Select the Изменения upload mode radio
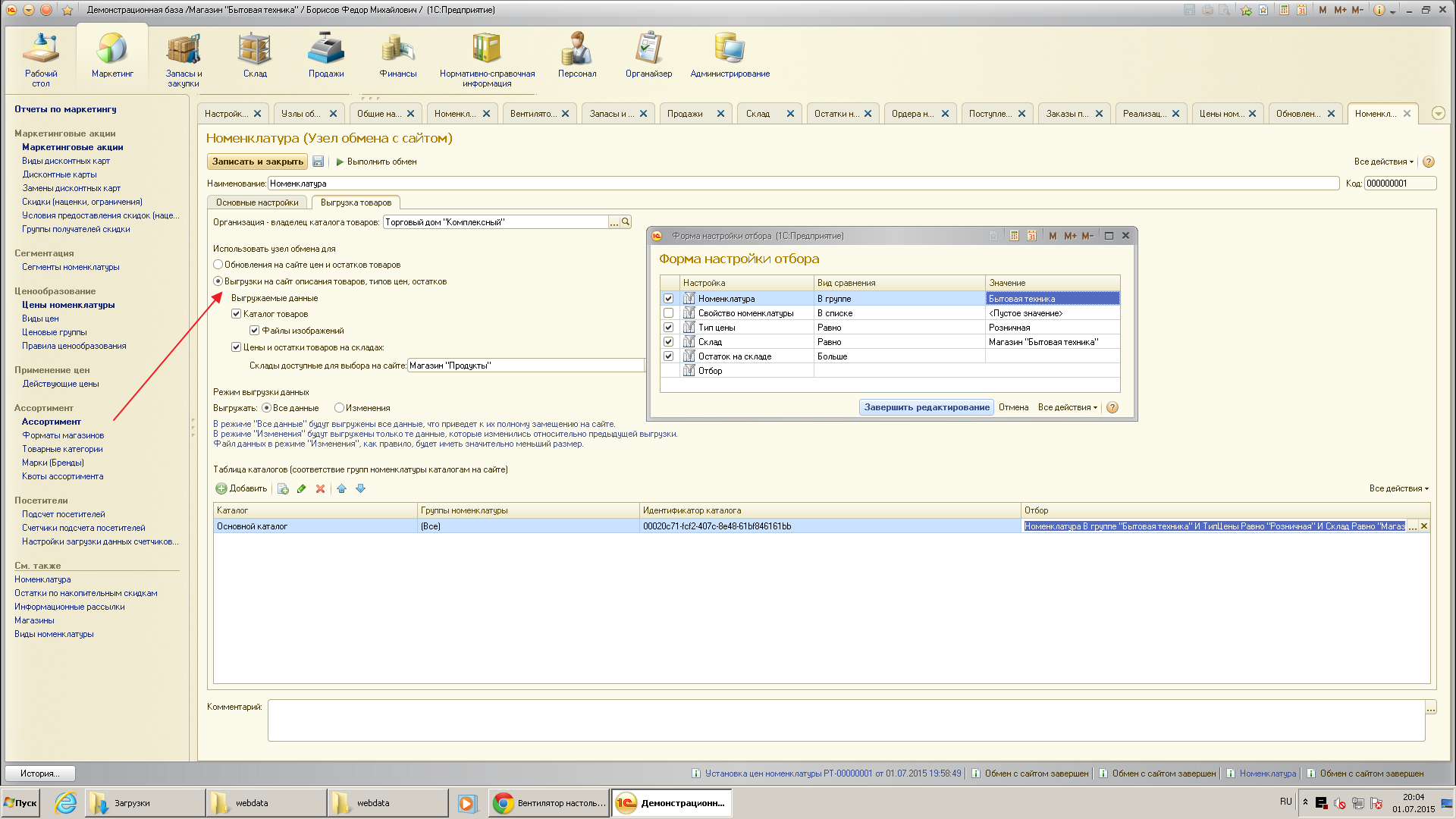This screenshot has height=819, width=1456. (339, 408)
